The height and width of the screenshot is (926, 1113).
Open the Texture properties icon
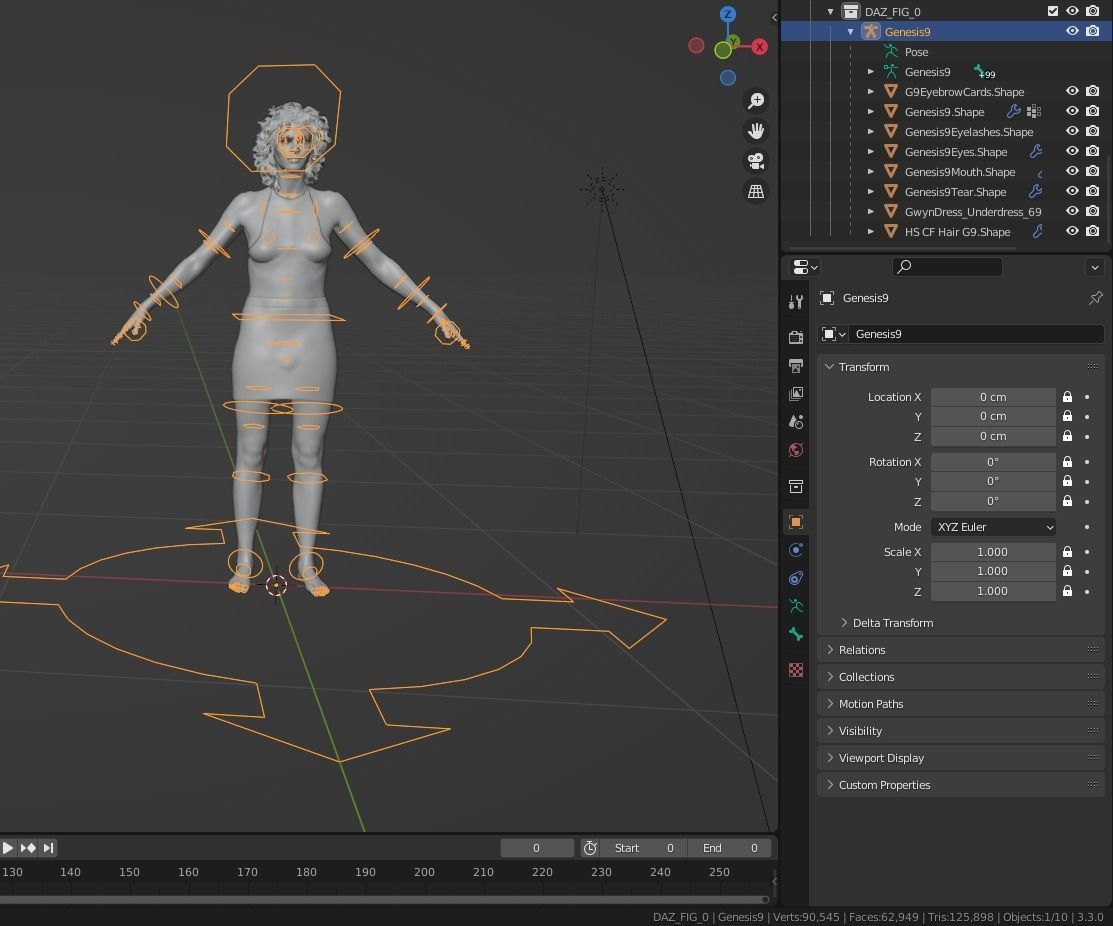(796, 670)
